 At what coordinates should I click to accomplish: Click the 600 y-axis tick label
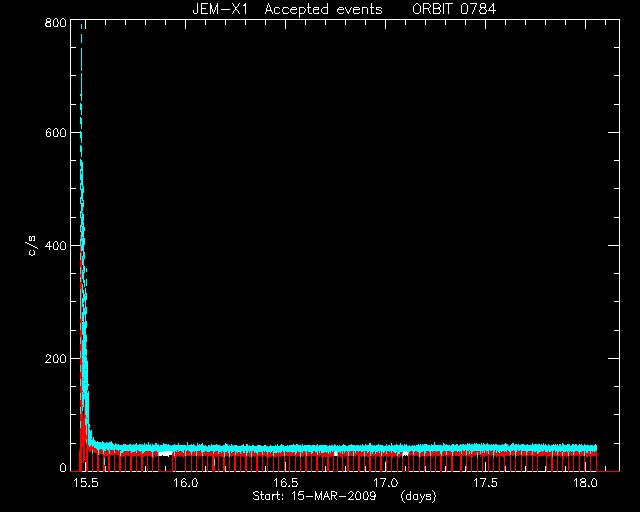[x=56, y=133]
